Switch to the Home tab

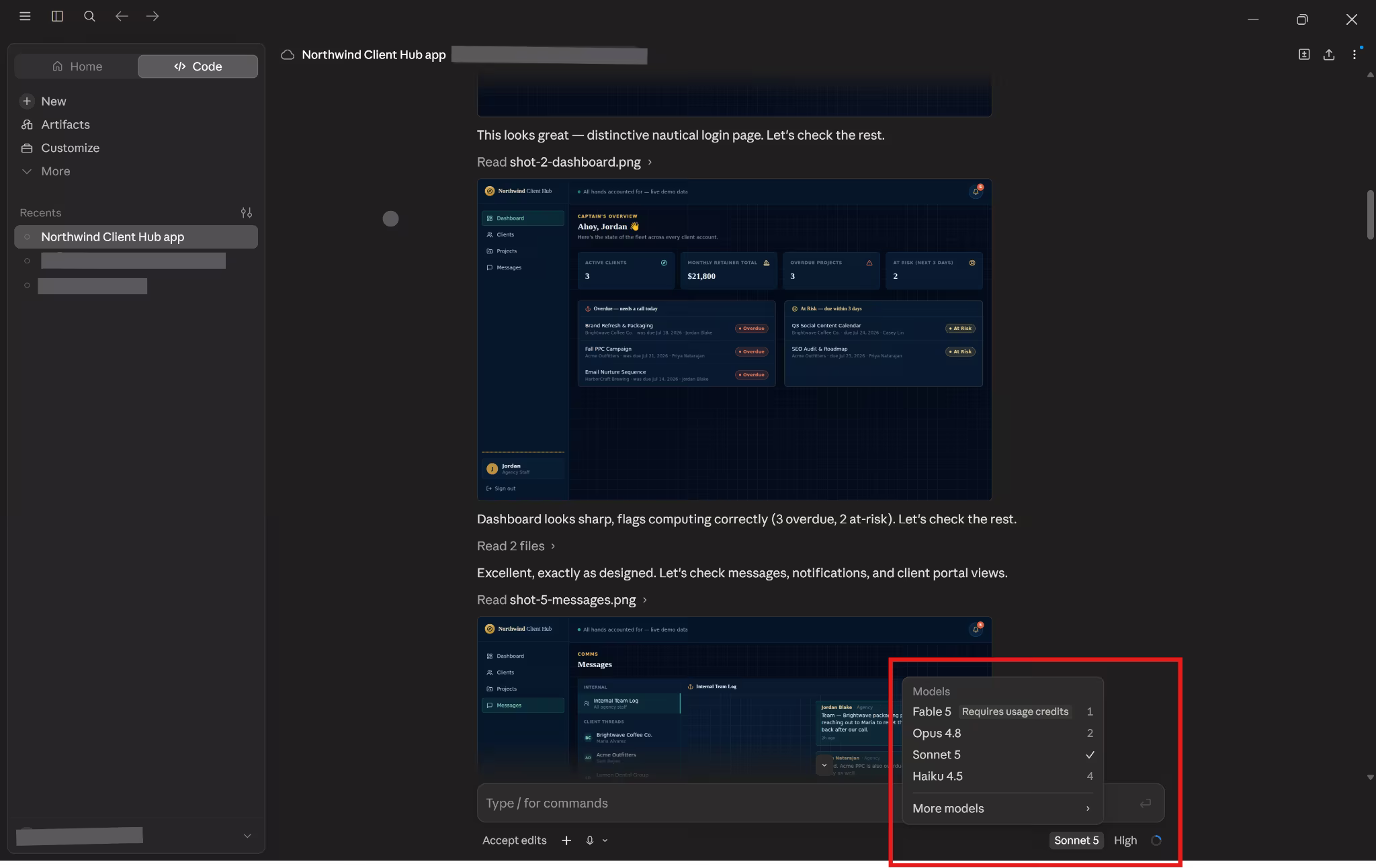(77, 67)
